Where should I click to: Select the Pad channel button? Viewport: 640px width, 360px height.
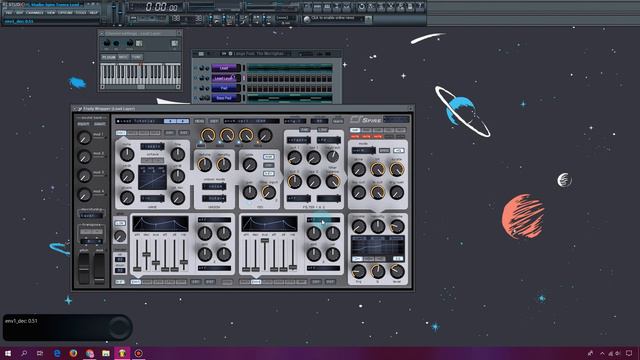(x=224, y=88)
